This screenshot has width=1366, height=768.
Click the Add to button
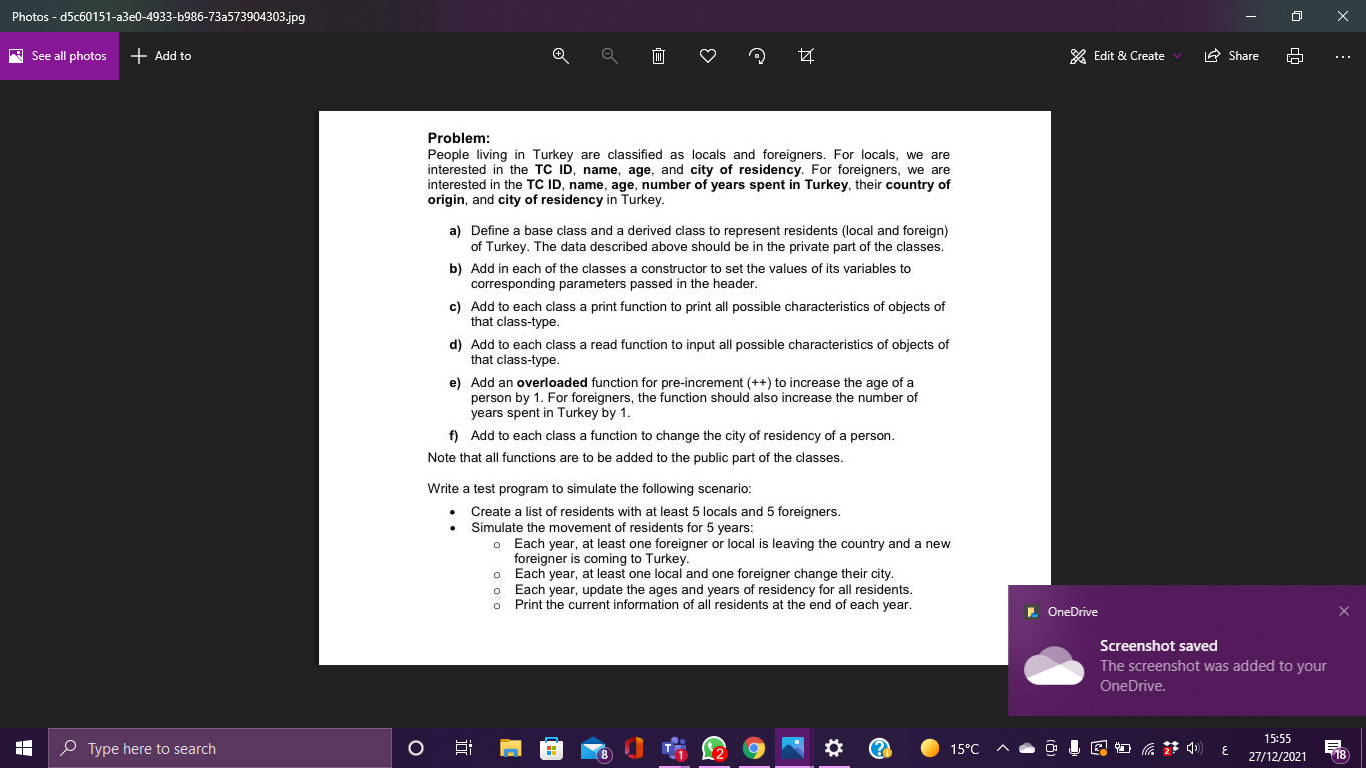(160, 56)
